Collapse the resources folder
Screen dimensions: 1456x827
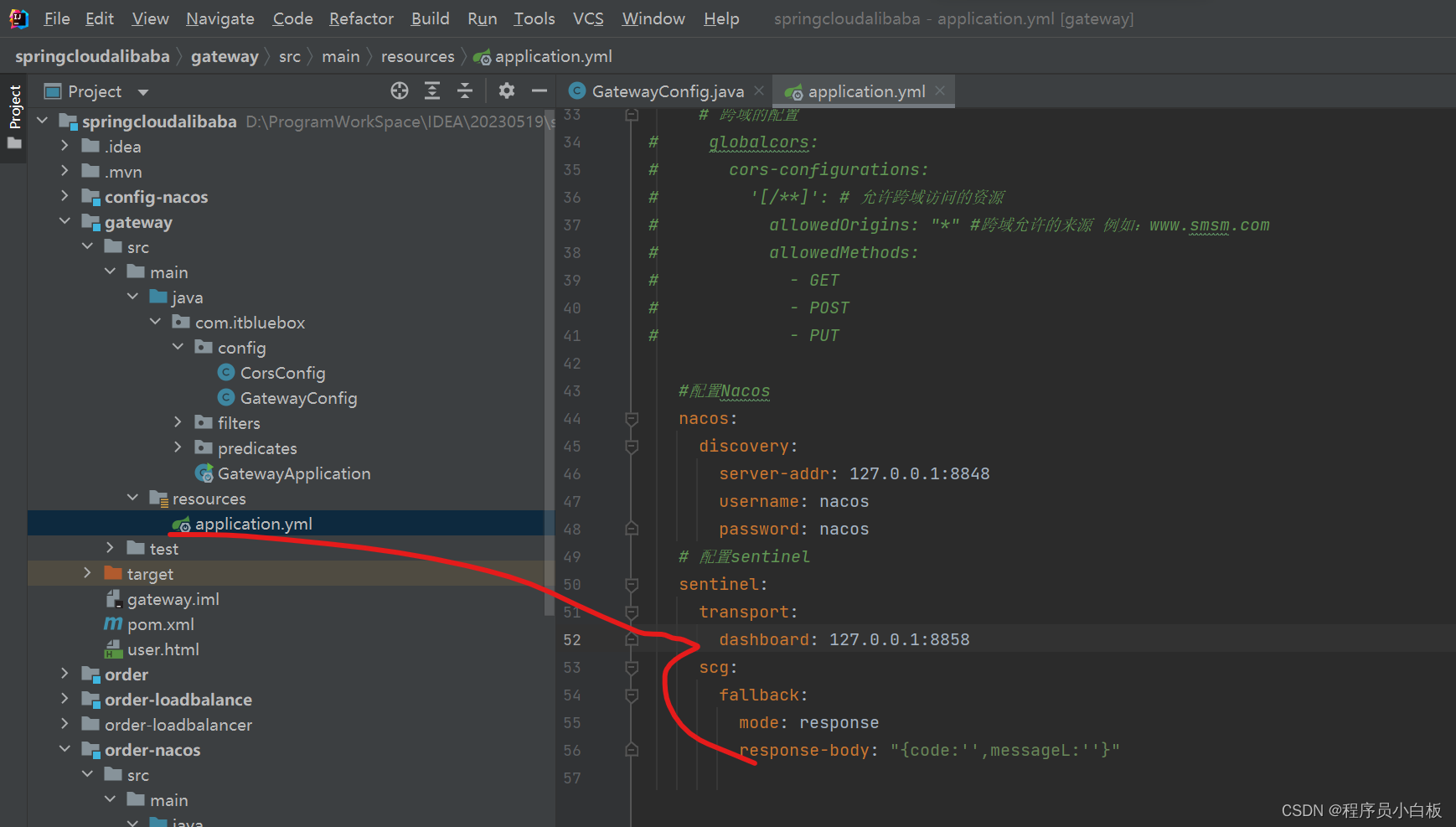pos(133,498)
